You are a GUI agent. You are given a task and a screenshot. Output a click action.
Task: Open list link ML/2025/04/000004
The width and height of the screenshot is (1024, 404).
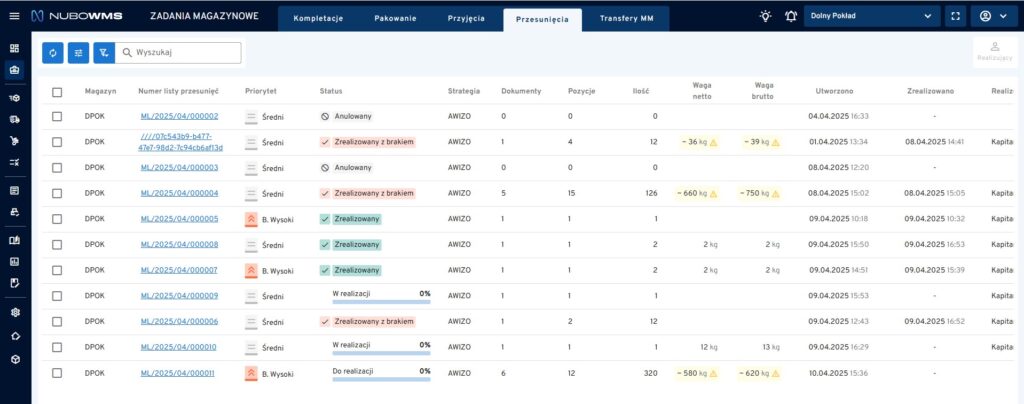click(x=179, y=193)
